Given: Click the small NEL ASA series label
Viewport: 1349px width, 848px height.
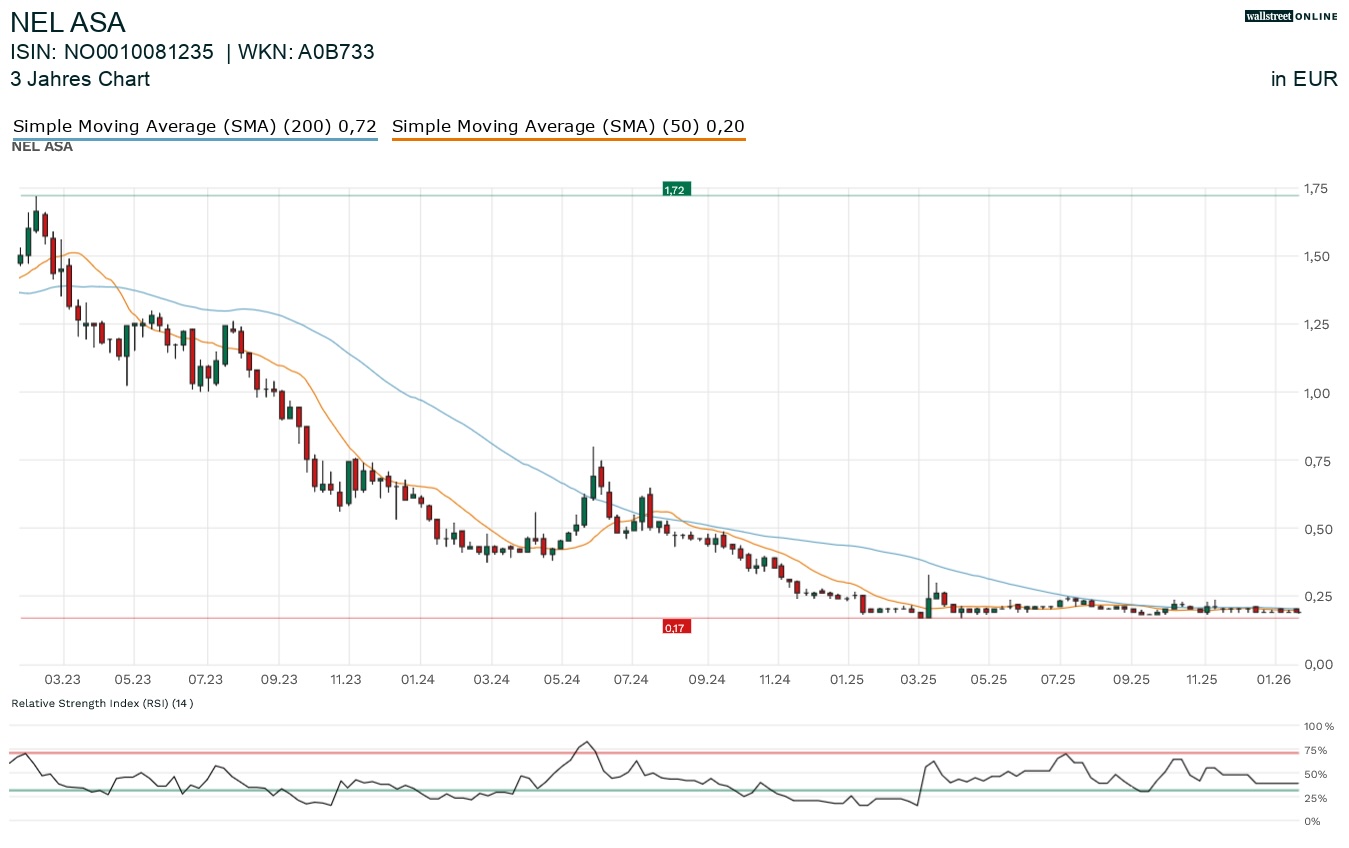Looking at the screenshot, I should (42, 147).
